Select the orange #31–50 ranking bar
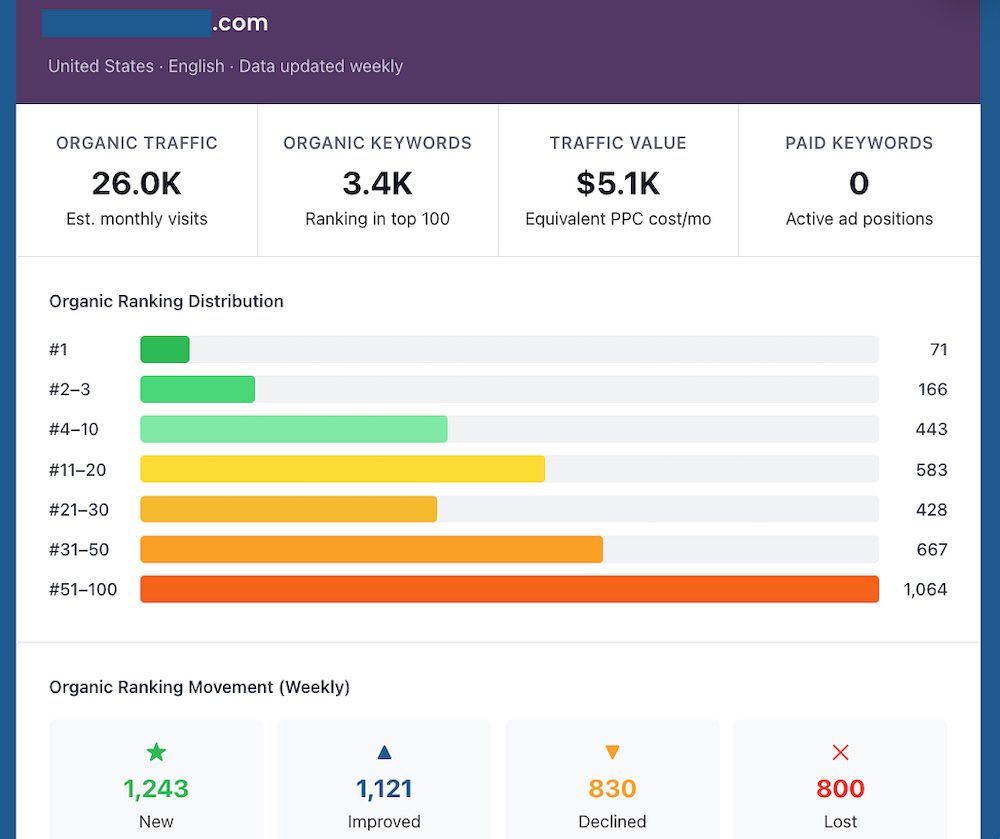The width and height of the screenshot is (1000, 839). click(x=371, y=550)
